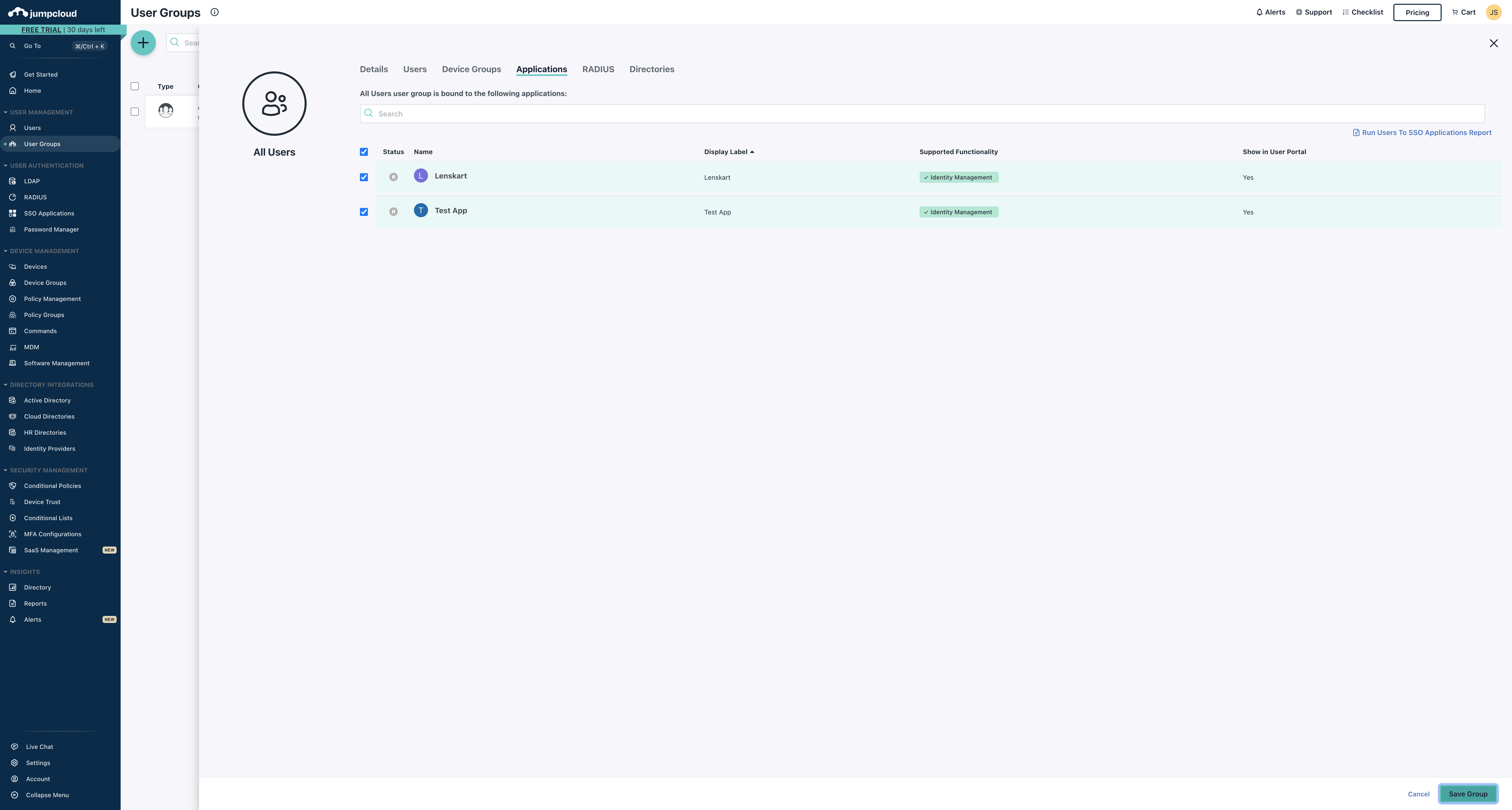
Task: Collapse the Directory Integrations section
Action: [x=49, y=385]
